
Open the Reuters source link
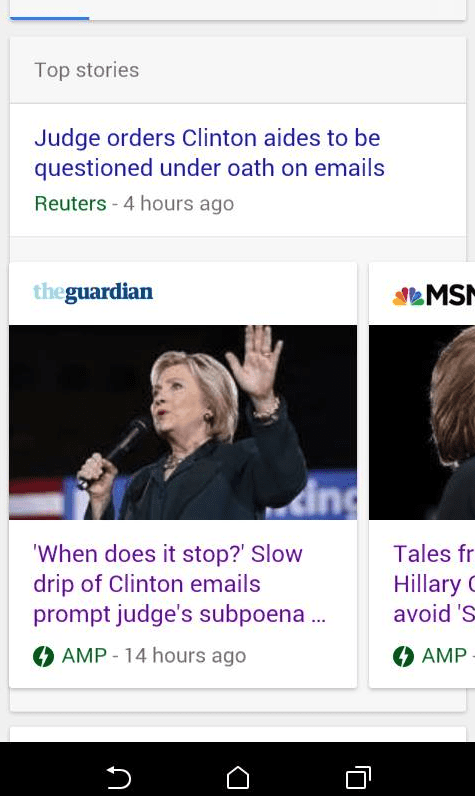(71, 204)
